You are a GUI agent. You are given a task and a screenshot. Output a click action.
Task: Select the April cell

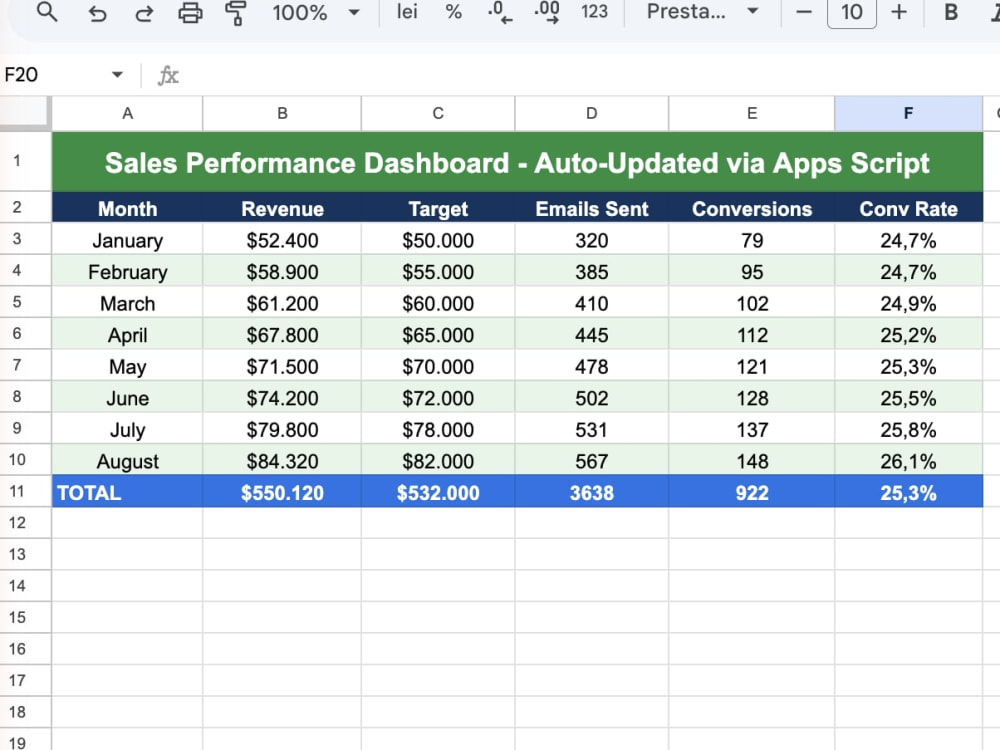(128, 335)
